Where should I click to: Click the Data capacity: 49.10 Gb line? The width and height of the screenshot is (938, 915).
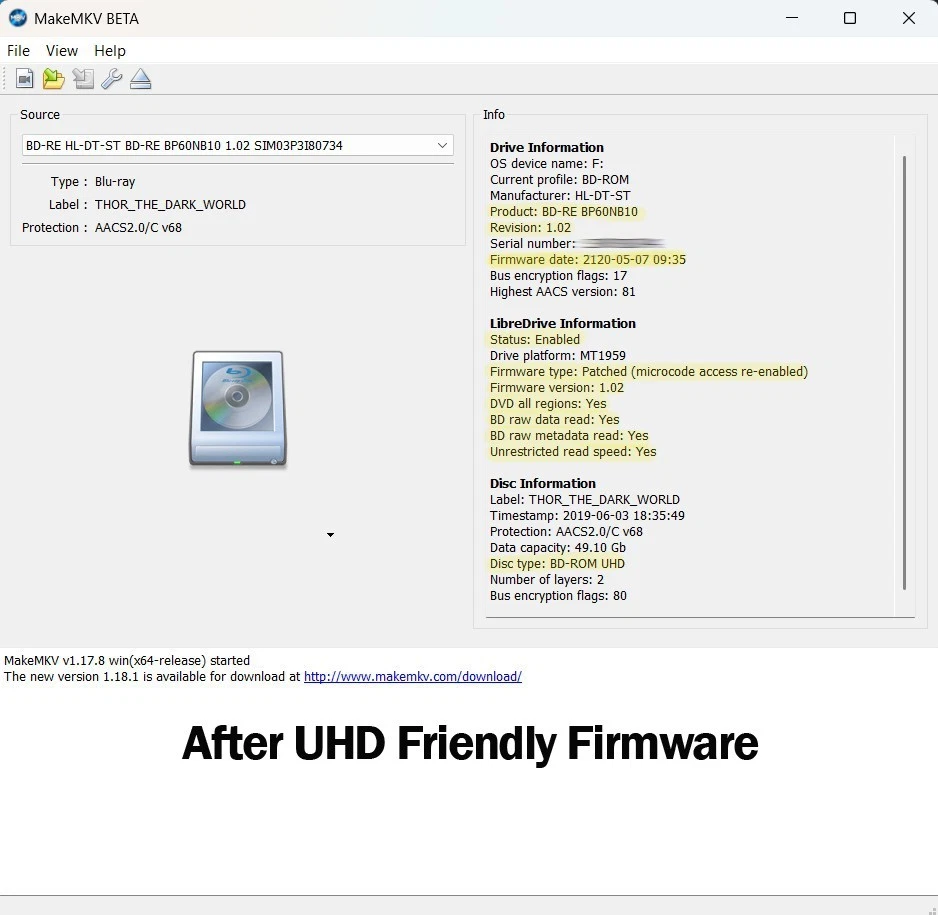558,548
